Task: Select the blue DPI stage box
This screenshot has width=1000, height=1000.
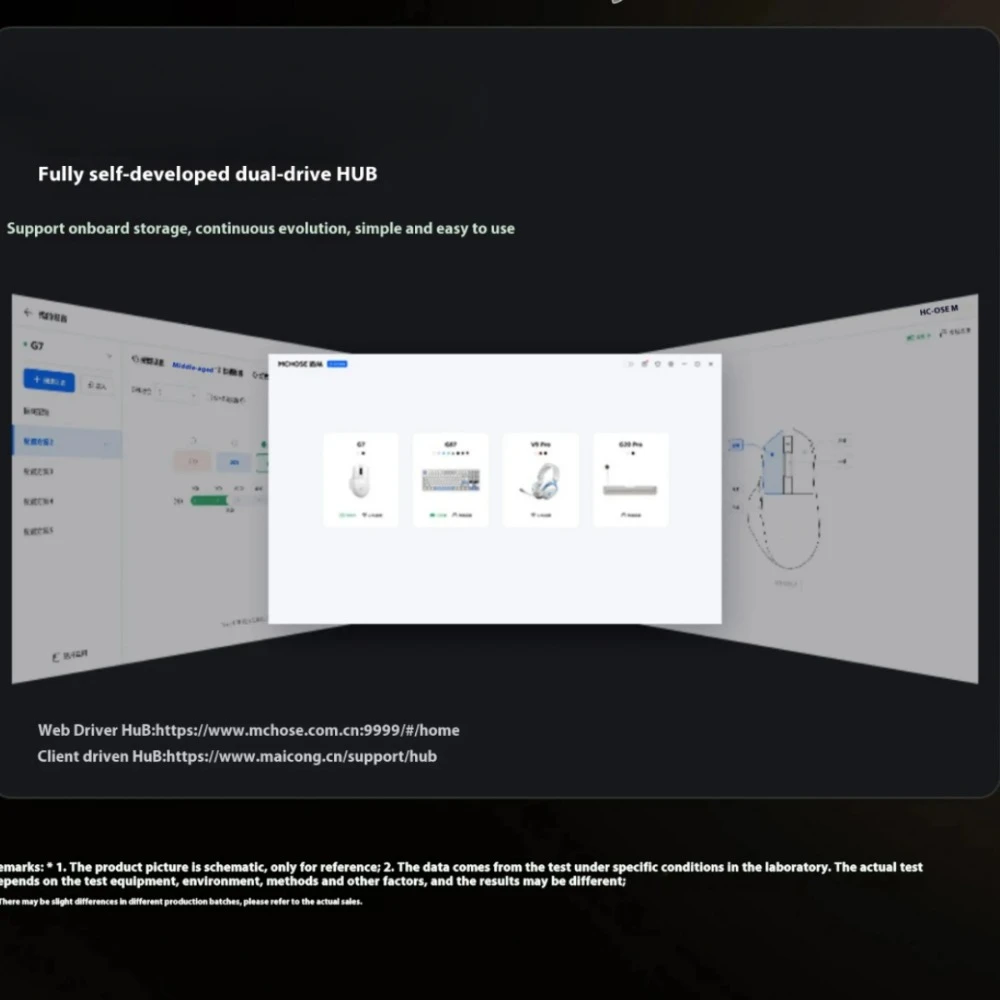Action: 234,462
